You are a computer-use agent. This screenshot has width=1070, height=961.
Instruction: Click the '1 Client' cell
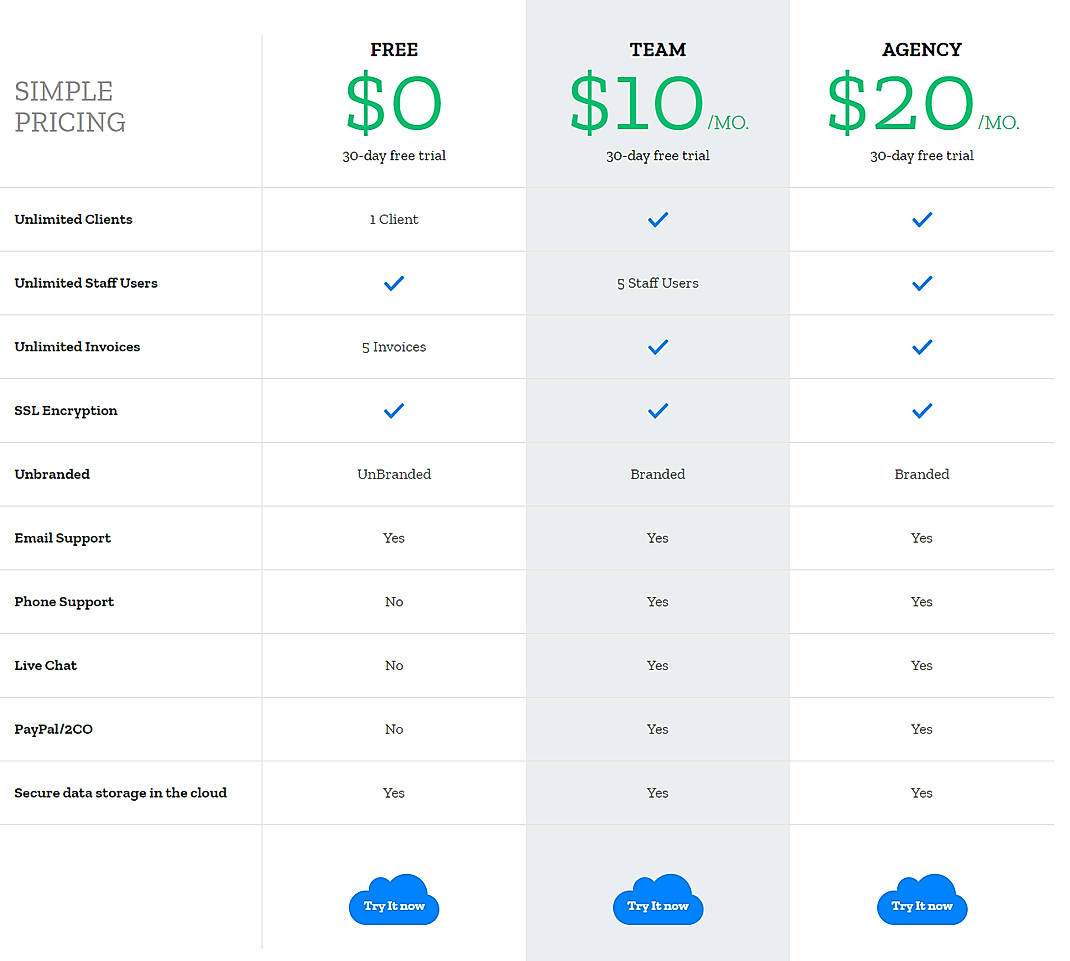394,219
